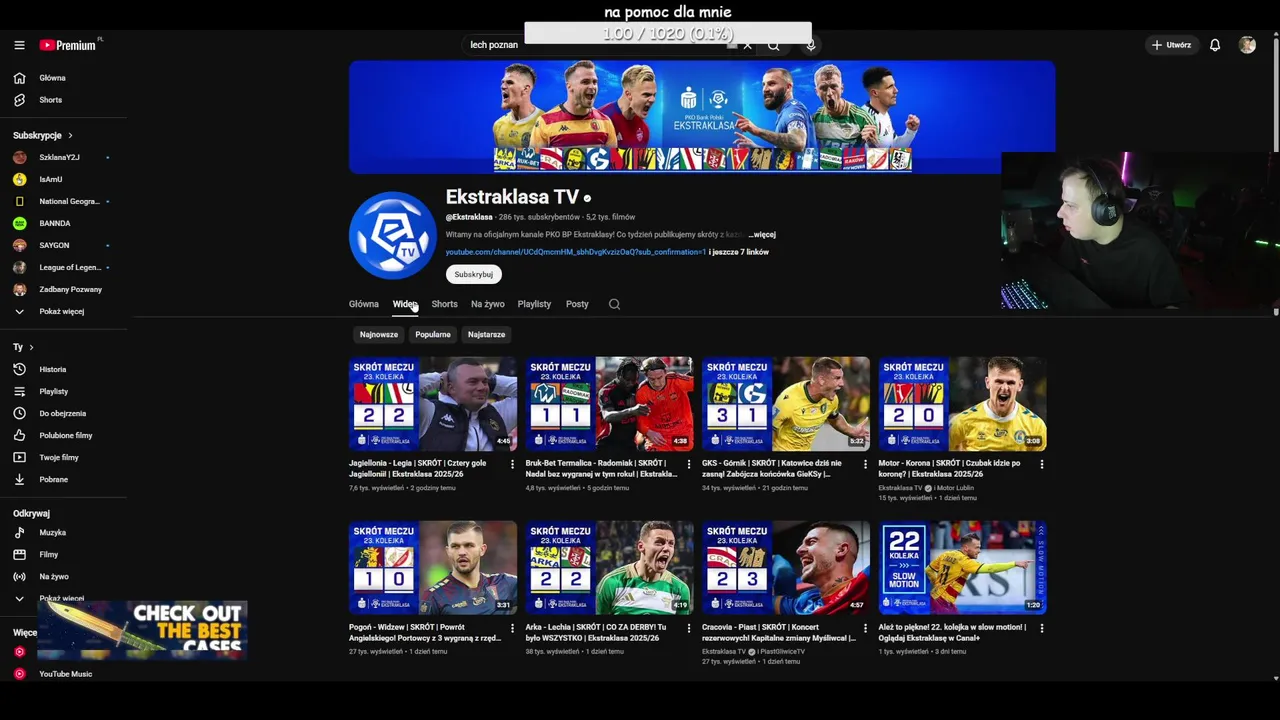Click the Utwórz create button
Image resolution: width=1280 pixels, height=720 pixels.
[x=1171, y=45]
